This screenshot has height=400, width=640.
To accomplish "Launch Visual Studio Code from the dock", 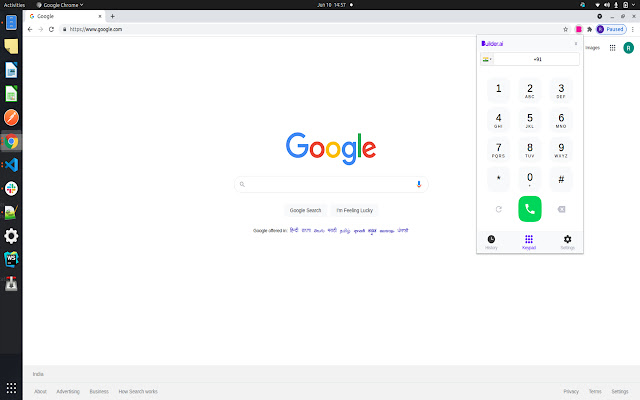I will pos(11,165).
